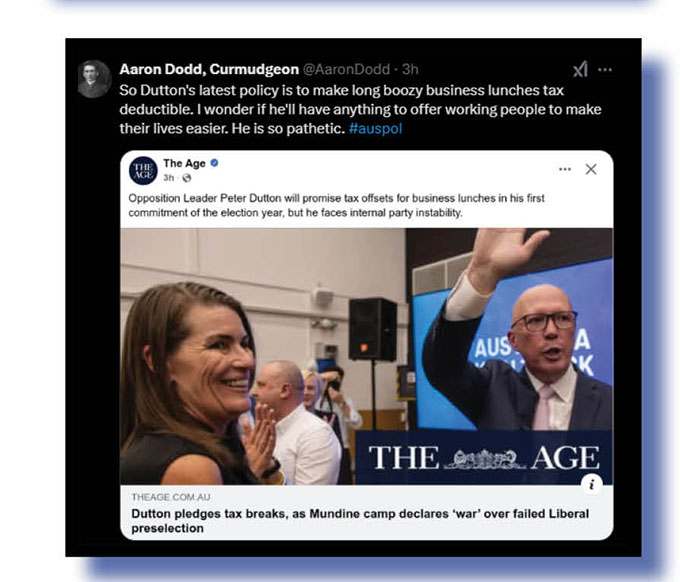Open the #auspol hashtag link
680x582 pixels.
pyautogui.click(x=376, y=128)
